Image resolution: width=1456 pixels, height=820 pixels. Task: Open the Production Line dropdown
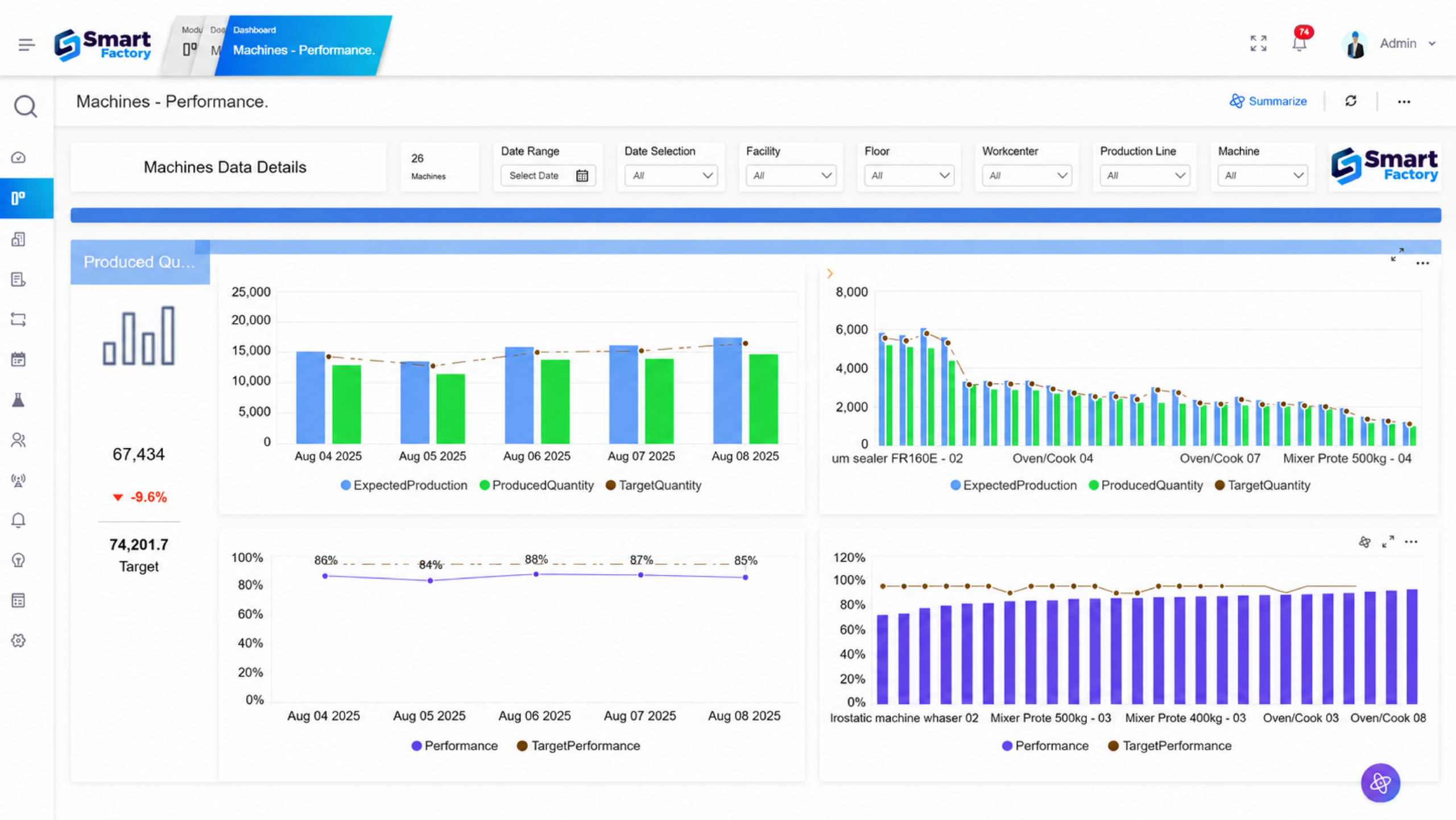pos(1145,176)
